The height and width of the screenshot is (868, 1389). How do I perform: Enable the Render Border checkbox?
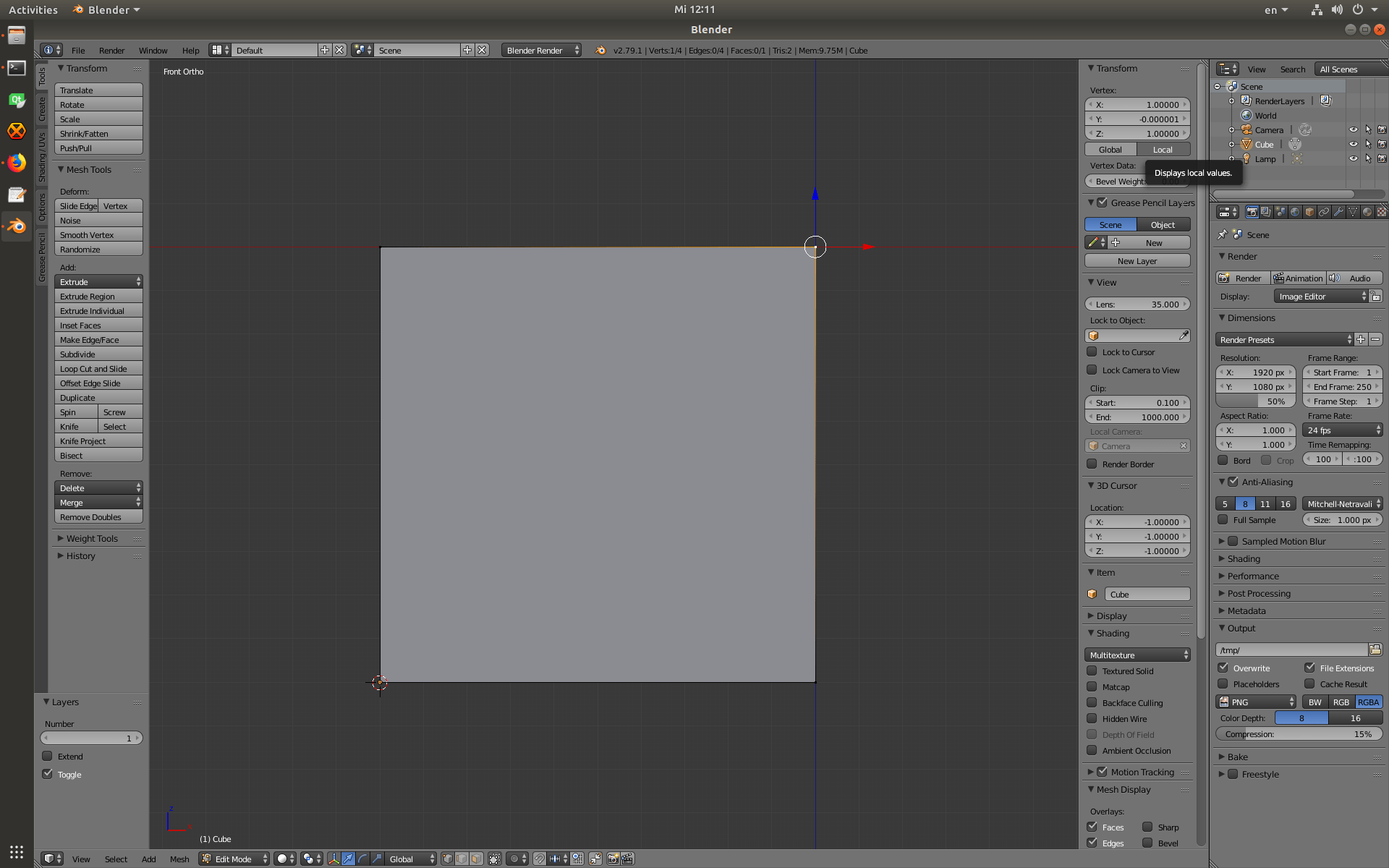point(1092,464)
